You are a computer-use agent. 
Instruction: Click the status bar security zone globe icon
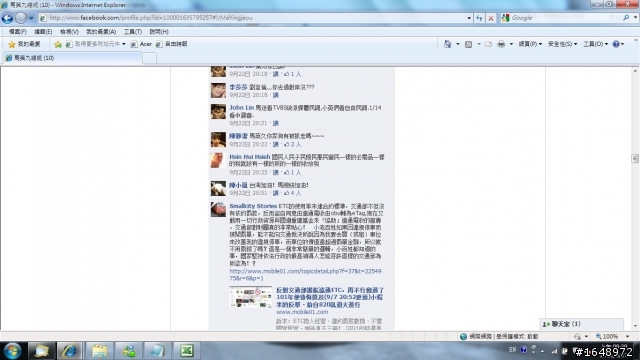[x=463, y=337]
